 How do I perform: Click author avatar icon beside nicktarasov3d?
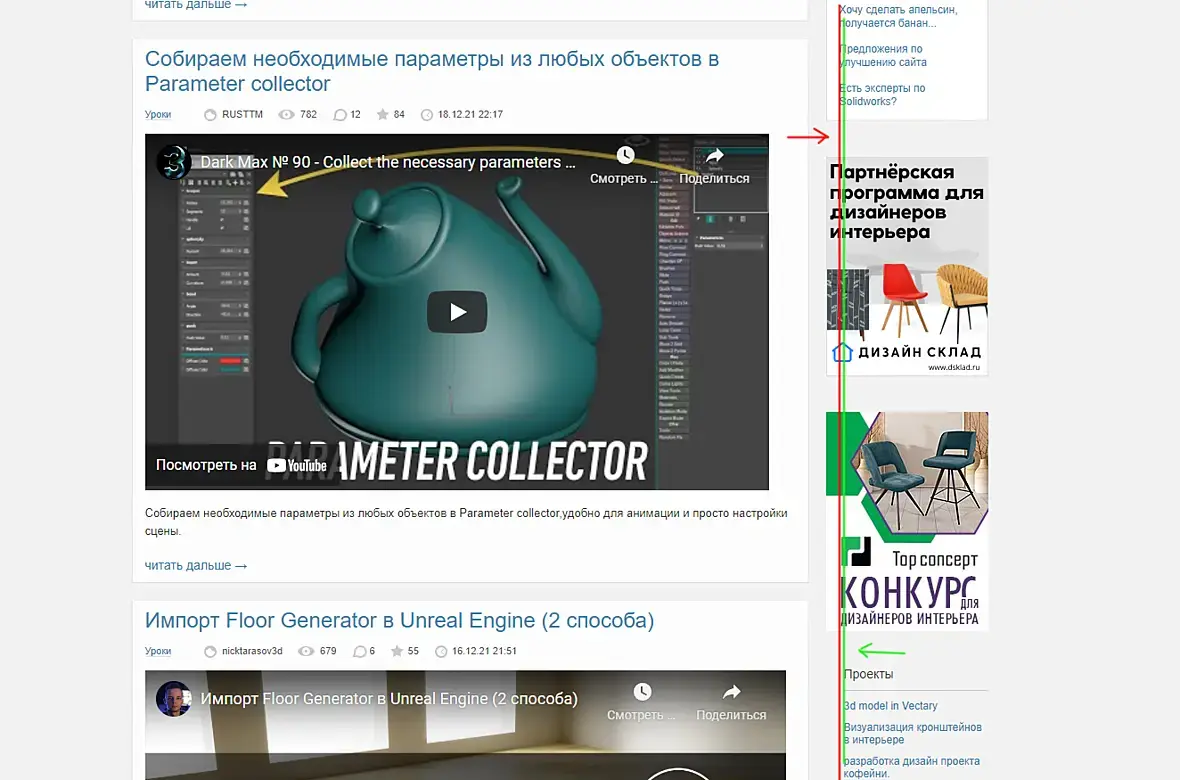[x=210, y=651]
